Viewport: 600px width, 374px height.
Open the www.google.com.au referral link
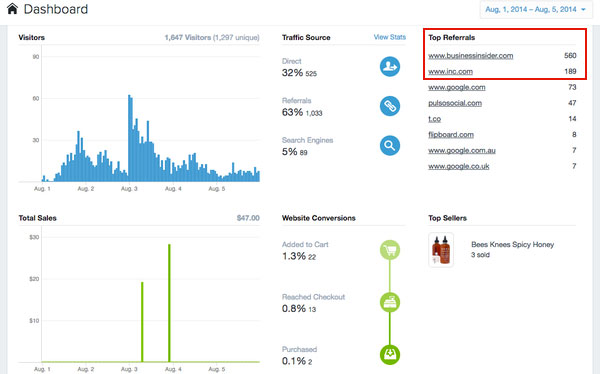(462, 150)
